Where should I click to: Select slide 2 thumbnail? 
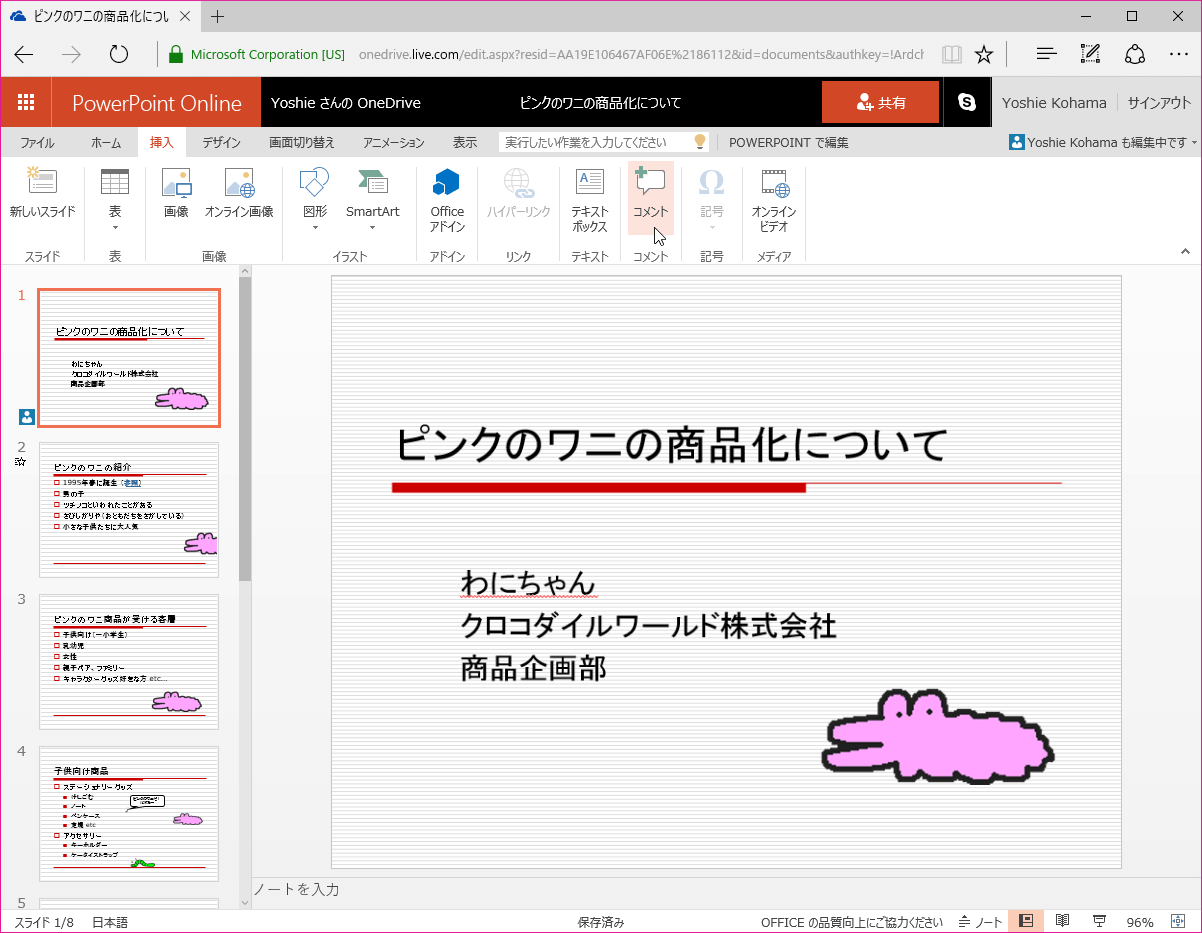[x=129, y=510]
